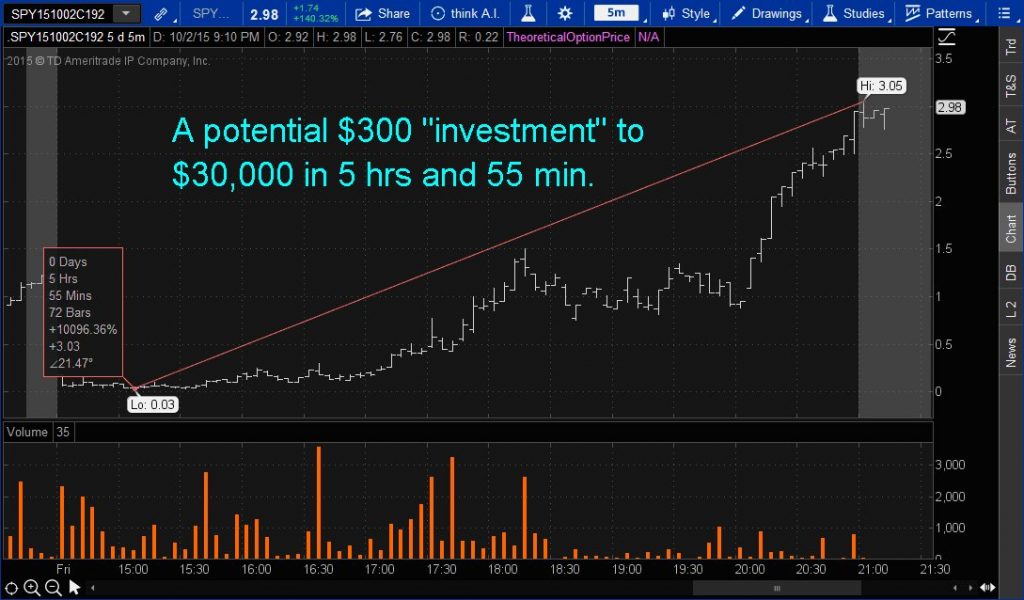Open the 5m timeframe selector
The height and width of the screenshot is (600, 1024).
click(616, 13)
